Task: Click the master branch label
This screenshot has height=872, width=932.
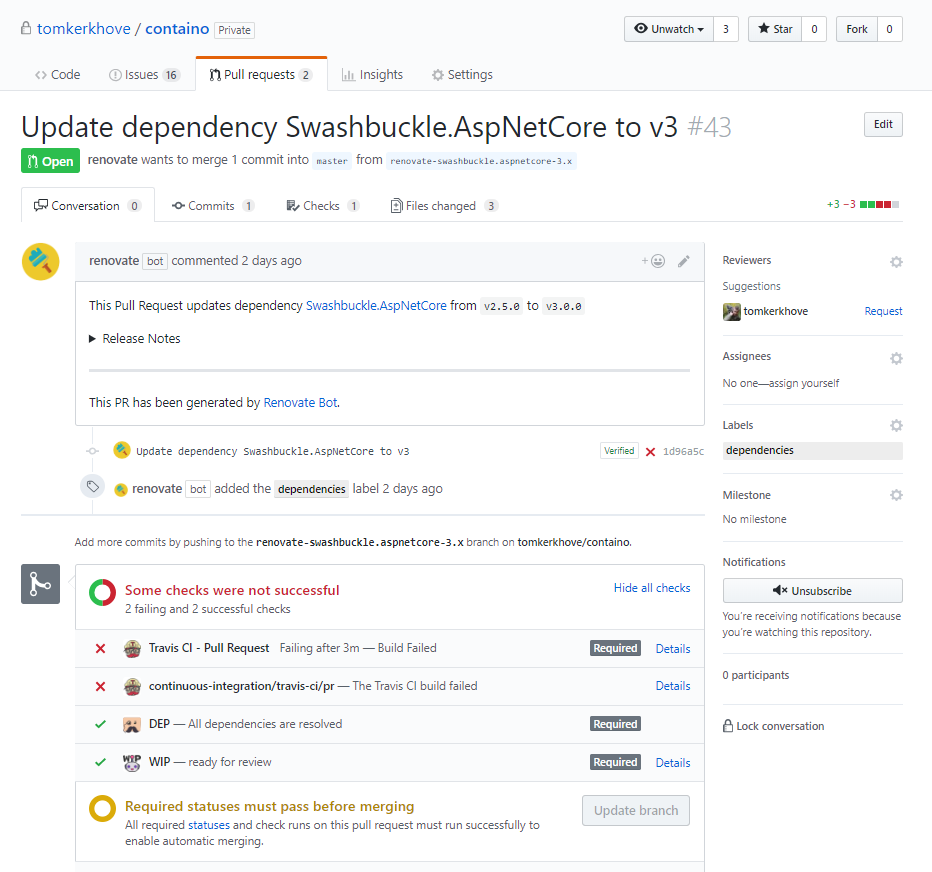Action: (332, 161)
